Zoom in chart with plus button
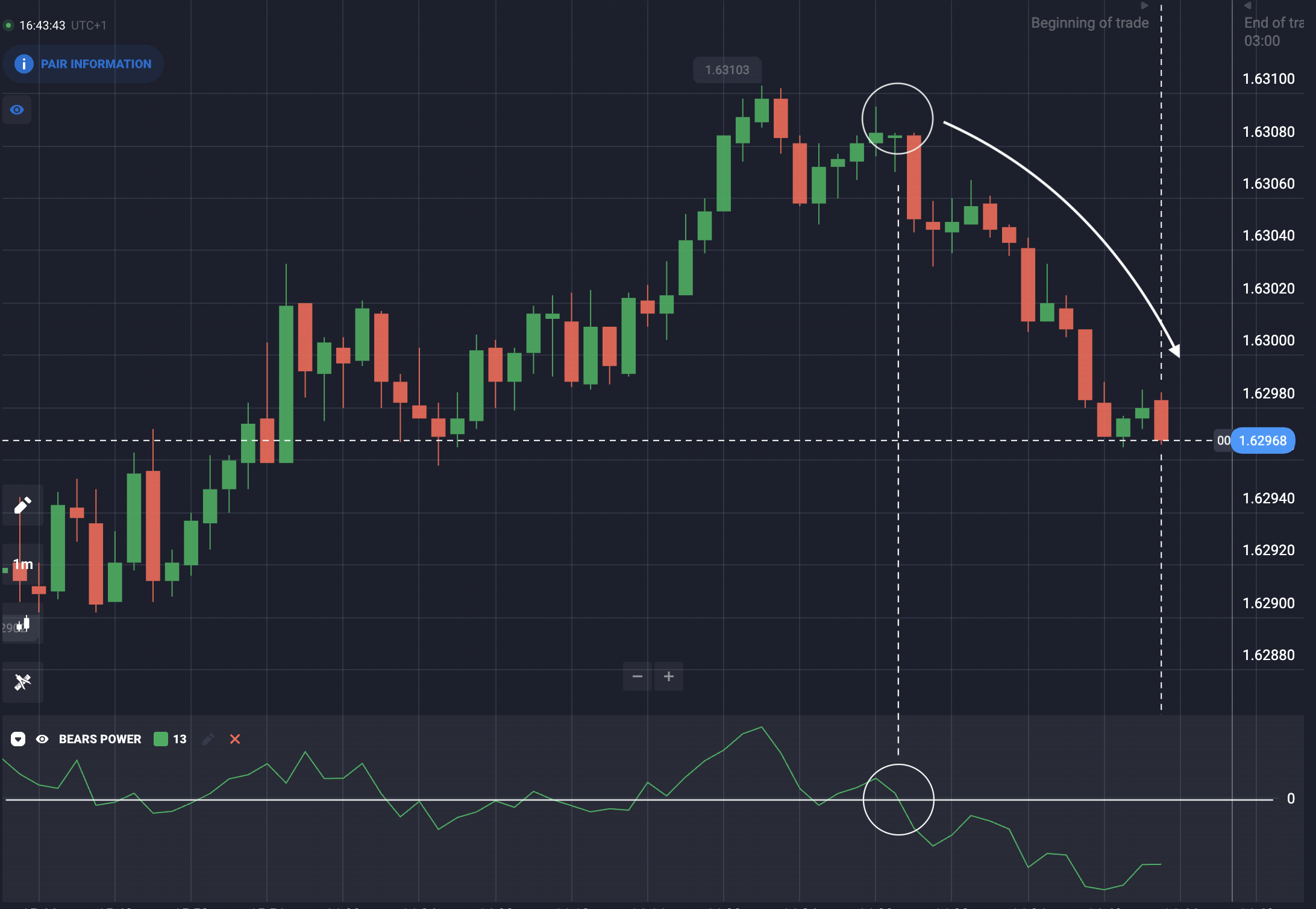The image size is (1316, 909). (669, 676)
